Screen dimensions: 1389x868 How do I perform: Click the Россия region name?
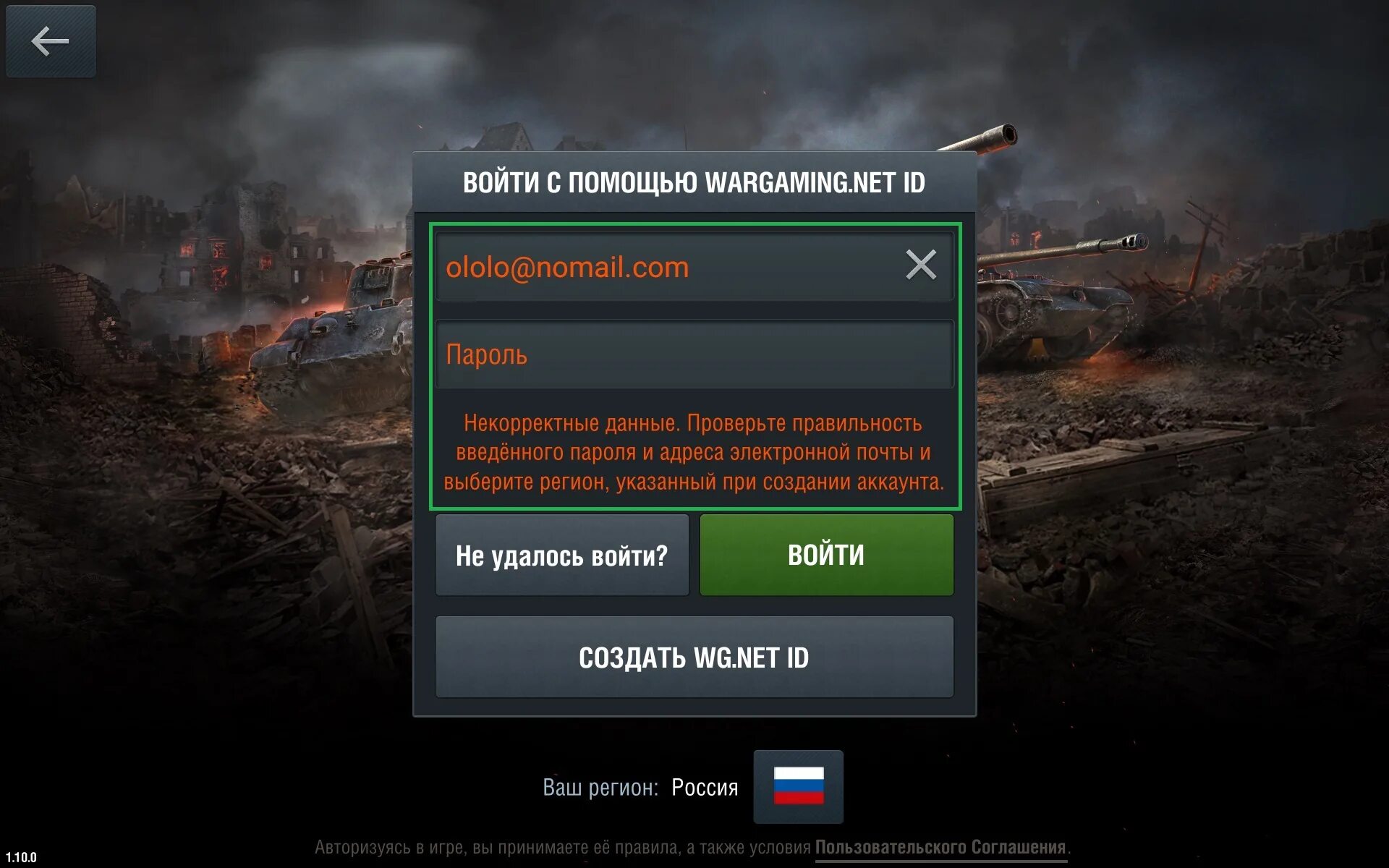coord(705,787)
